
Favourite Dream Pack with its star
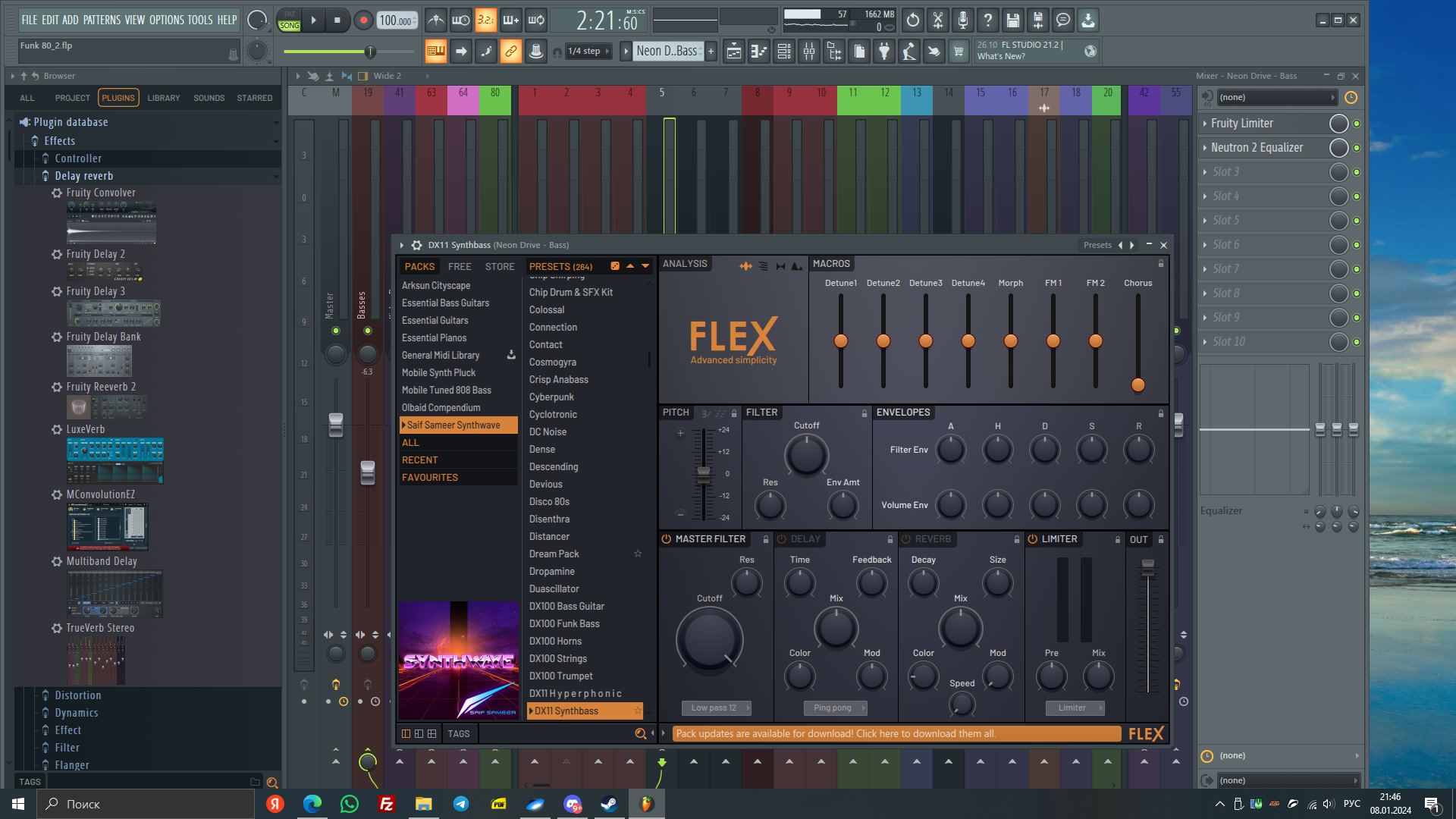(638, 554)
